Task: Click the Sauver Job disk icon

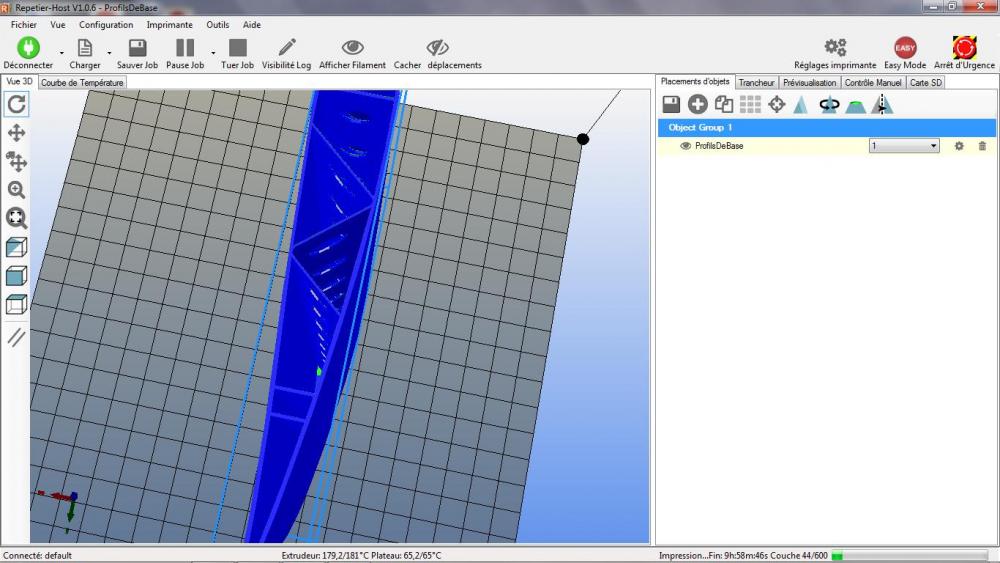Action: [x=137, y=48]
